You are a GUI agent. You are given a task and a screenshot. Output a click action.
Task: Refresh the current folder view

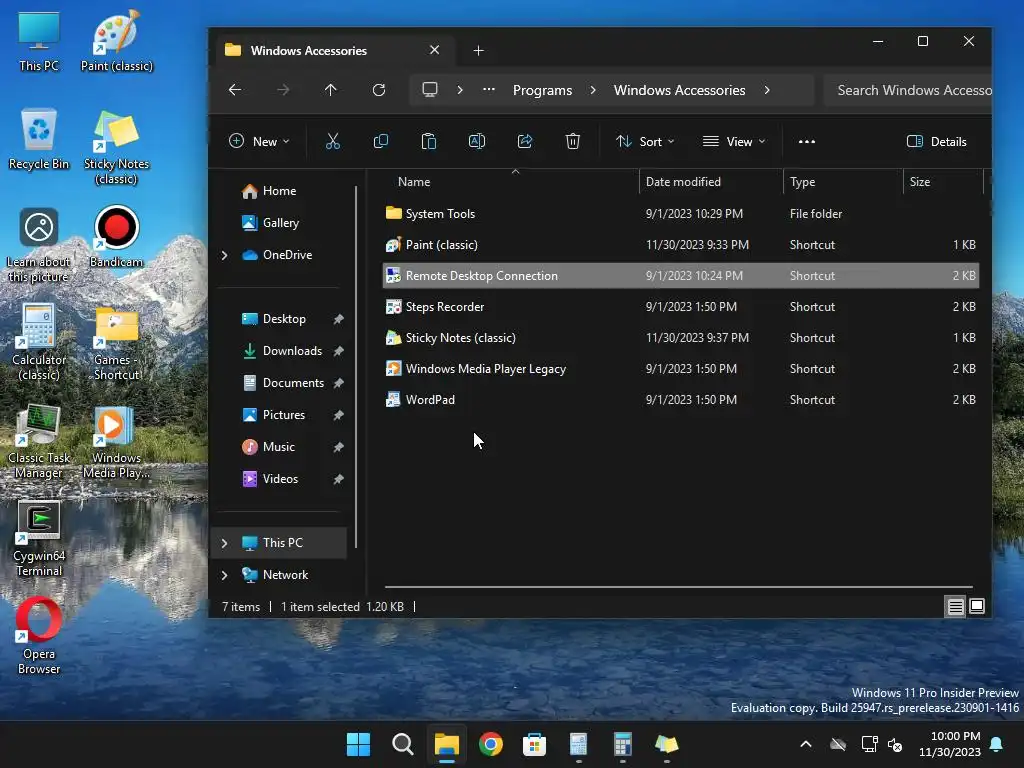point(379,89)
